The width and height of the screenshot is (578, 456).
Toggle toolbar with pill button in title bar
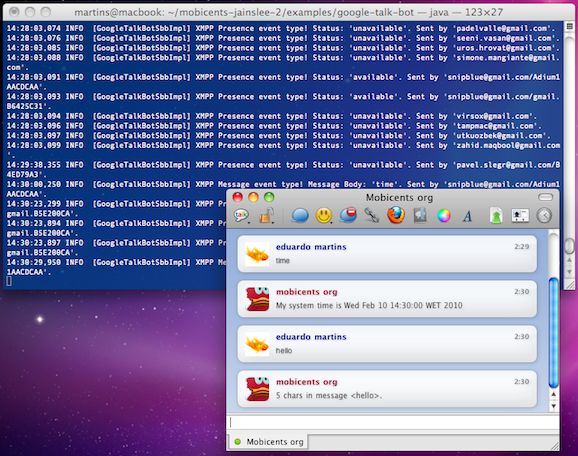tap(546, 198)
